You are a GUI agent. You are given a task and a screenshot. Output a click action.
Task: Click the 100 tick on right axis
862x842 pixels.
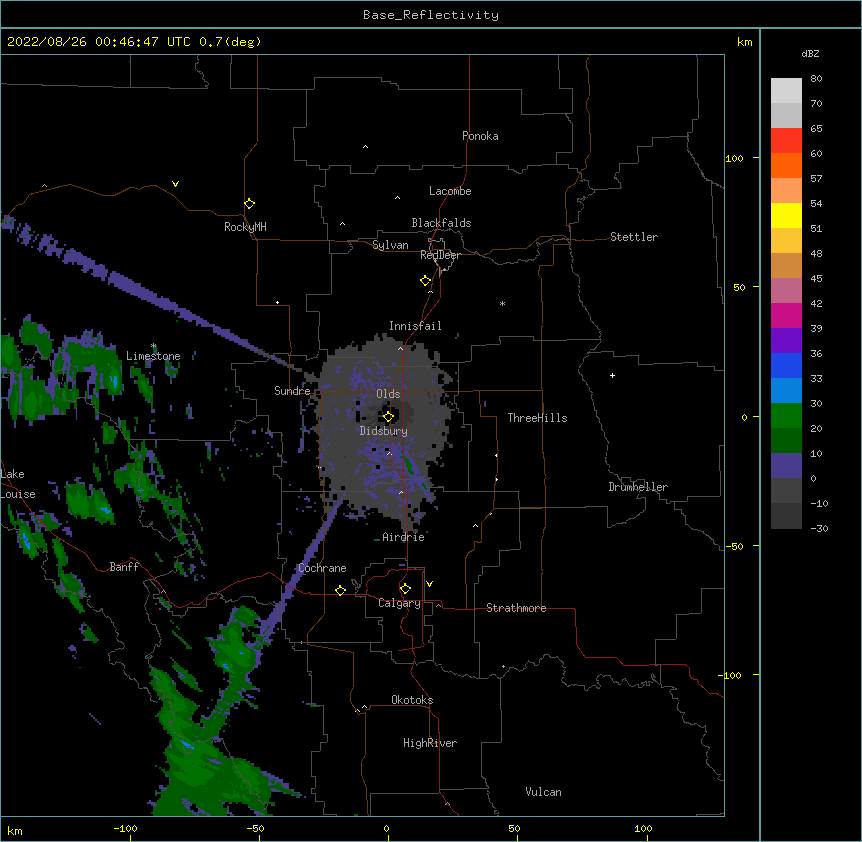click(734, 158)
